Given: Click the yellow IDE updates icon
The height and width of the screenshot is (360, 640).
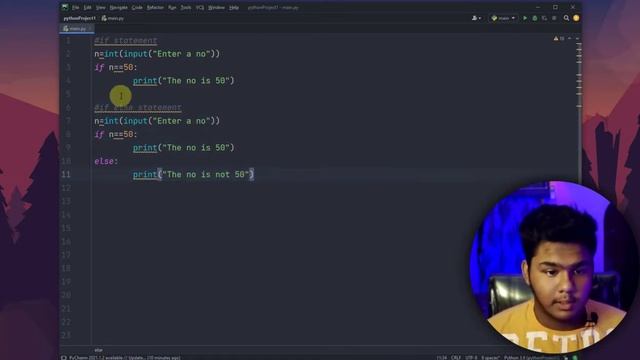Looking at the screenshot, I should (x=576, y=18).
